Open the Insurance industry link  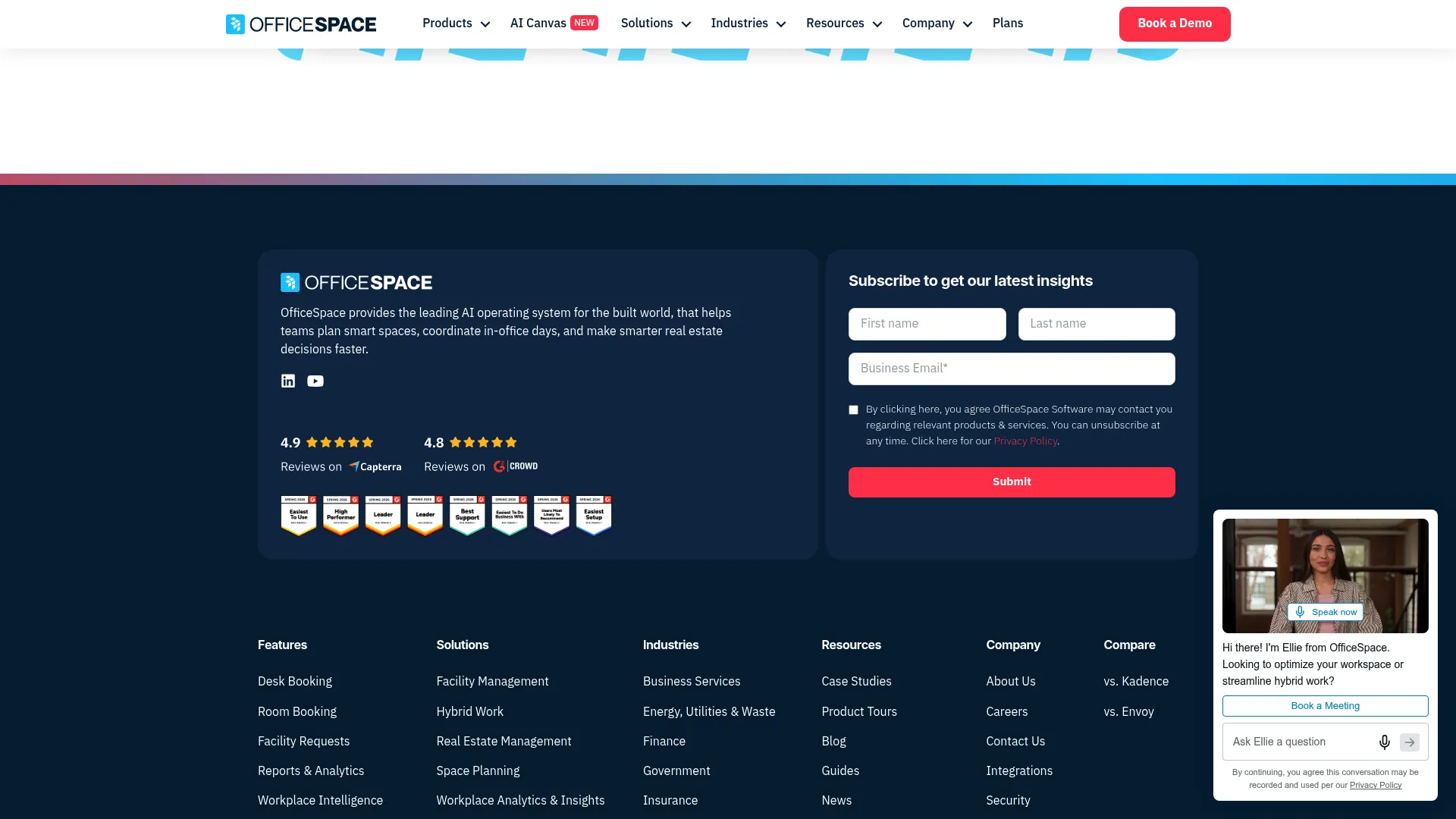[670, 800]
